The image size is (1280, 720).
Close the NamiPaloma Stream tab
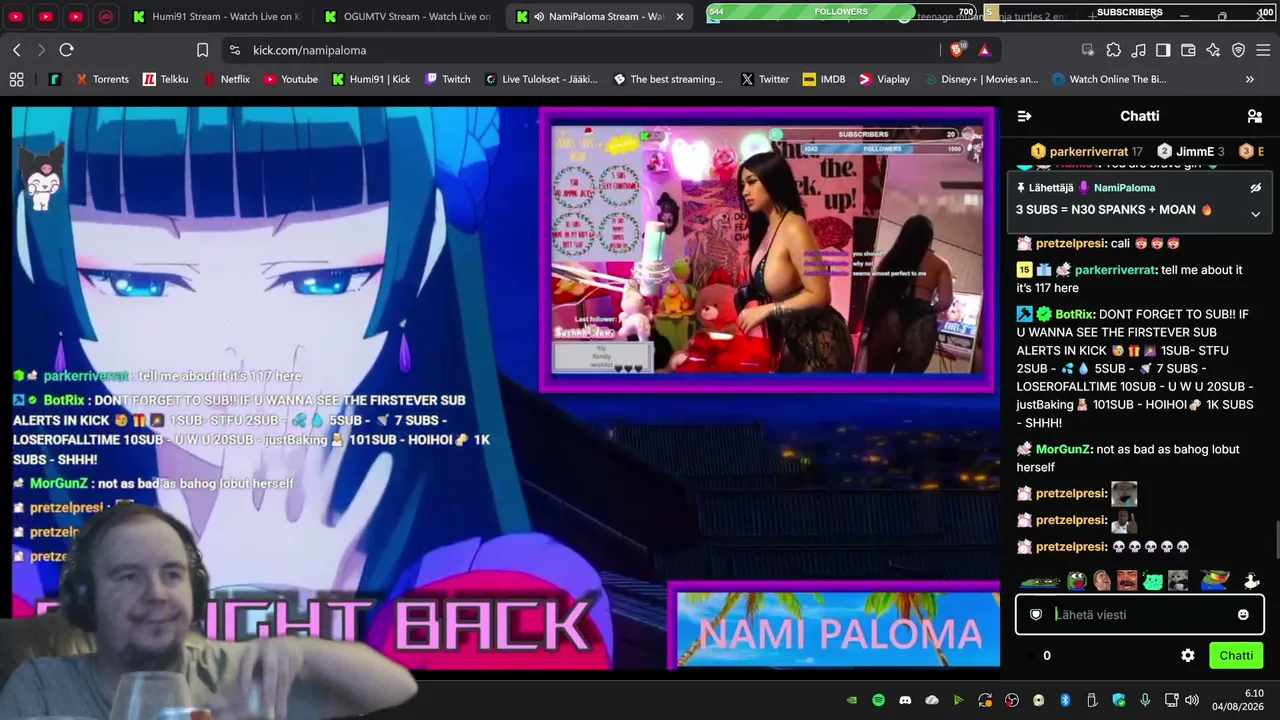[x=680, y=17]
